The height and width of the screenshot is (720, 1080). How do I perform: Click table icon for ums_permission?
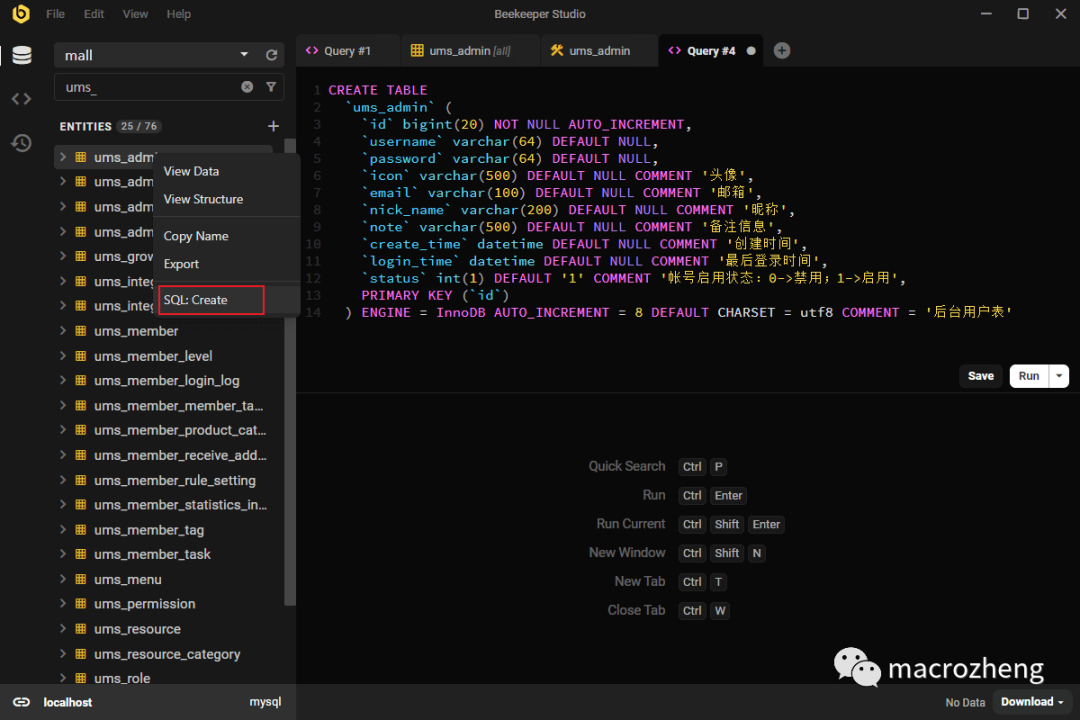(81, 604)
